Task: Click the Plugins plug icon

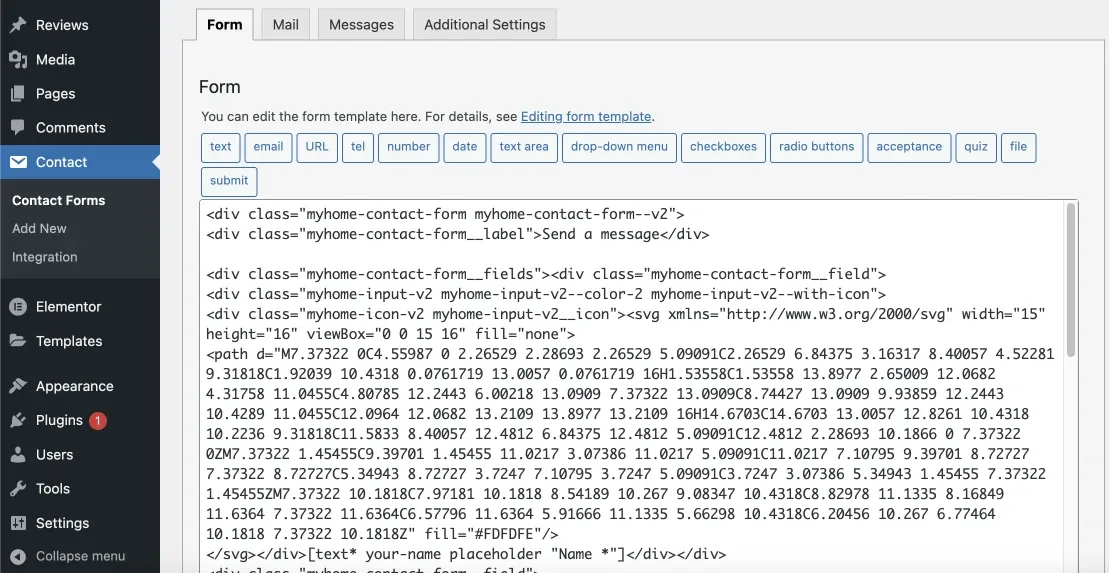Action: 18,420
